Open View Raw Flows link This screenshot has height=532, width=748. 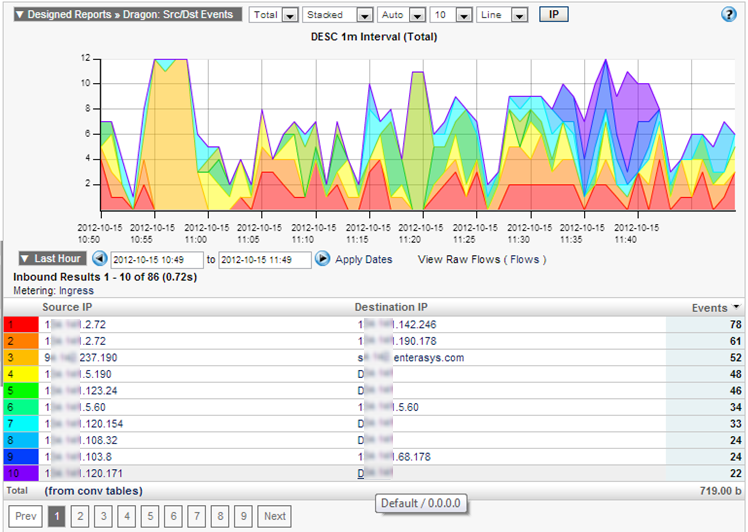(479, 259)
